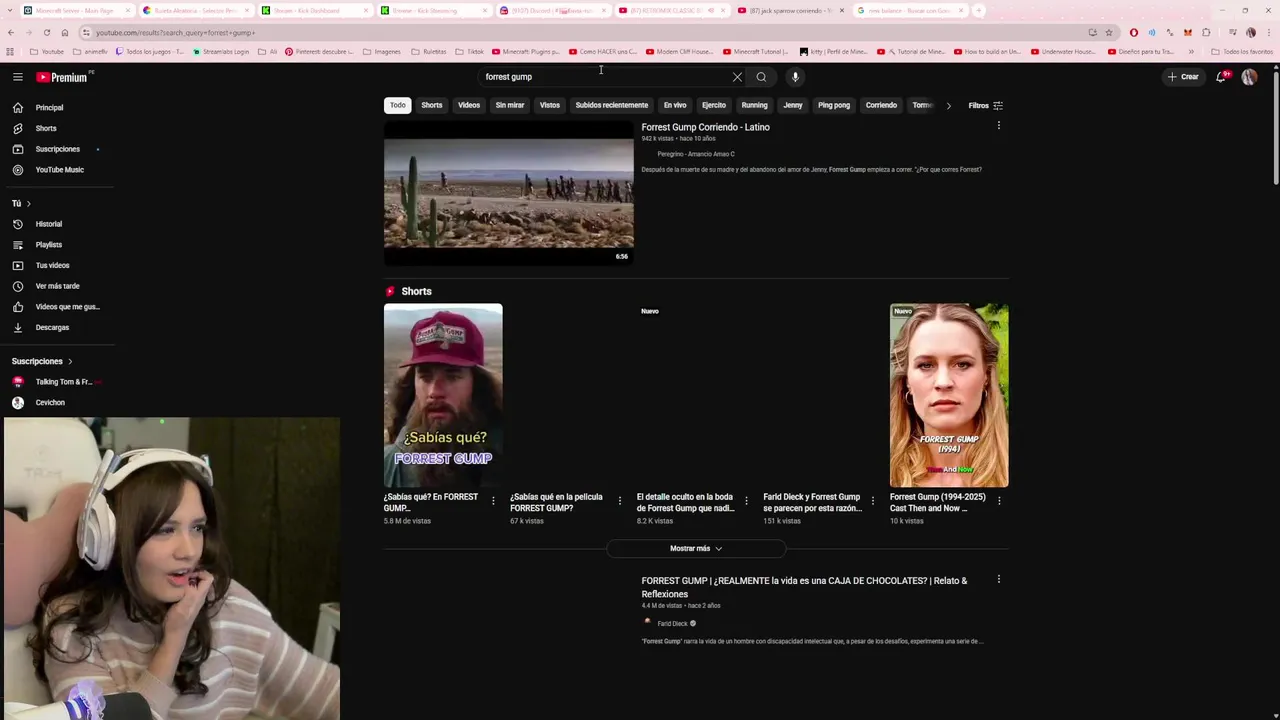The width and height of the screenshot is (1280, 720).
Task: Open the YouTube hamburger guide menu
Action: pos(18,77)
